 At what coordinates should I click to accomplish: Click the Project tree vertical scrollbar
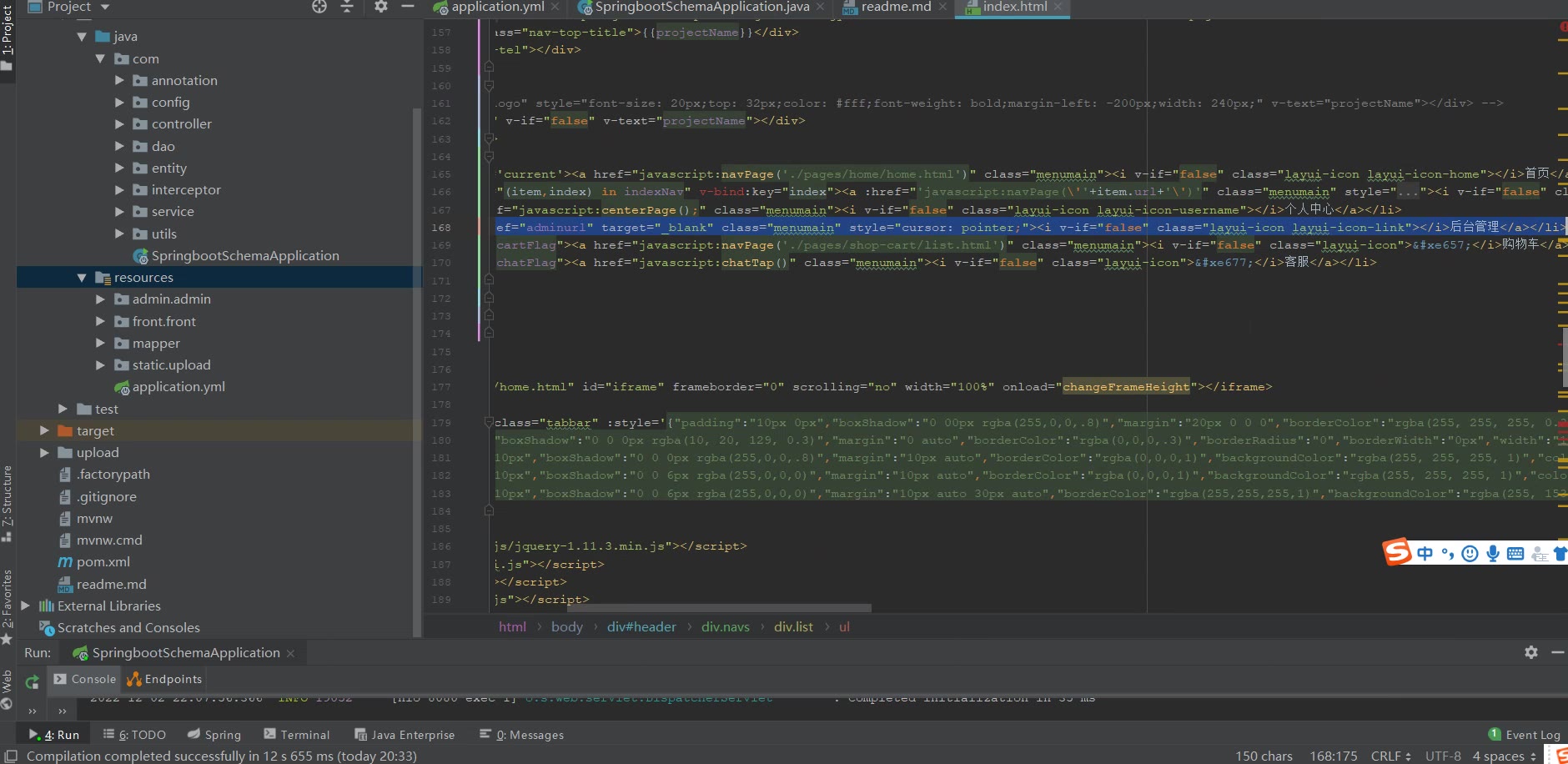416,371
